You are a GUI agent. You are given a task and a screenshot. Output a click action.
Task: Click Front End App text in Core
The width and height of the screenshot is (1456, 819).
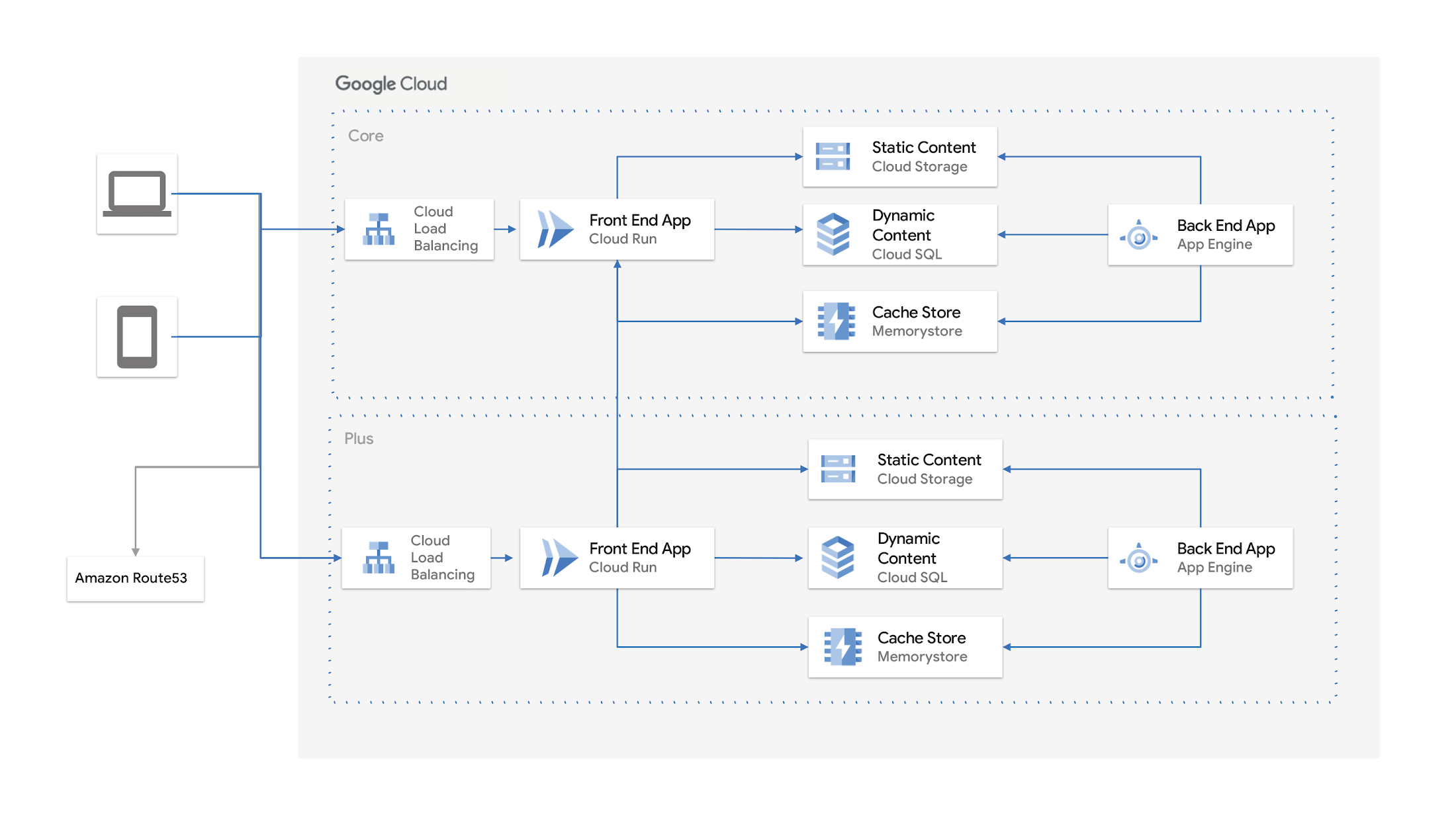(x=640, y=220)
